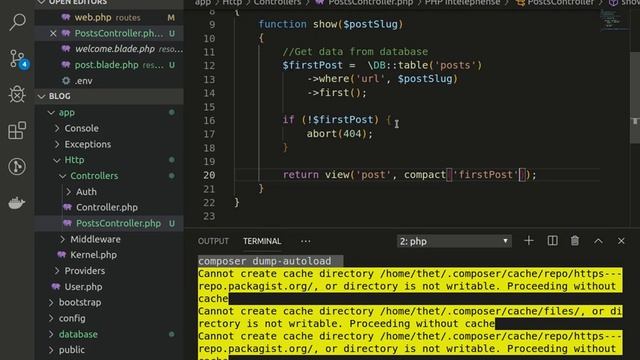Click on 'abort(404);' on line 17
The height and width of the screenshot is (360, 640).
pos(340,134)
